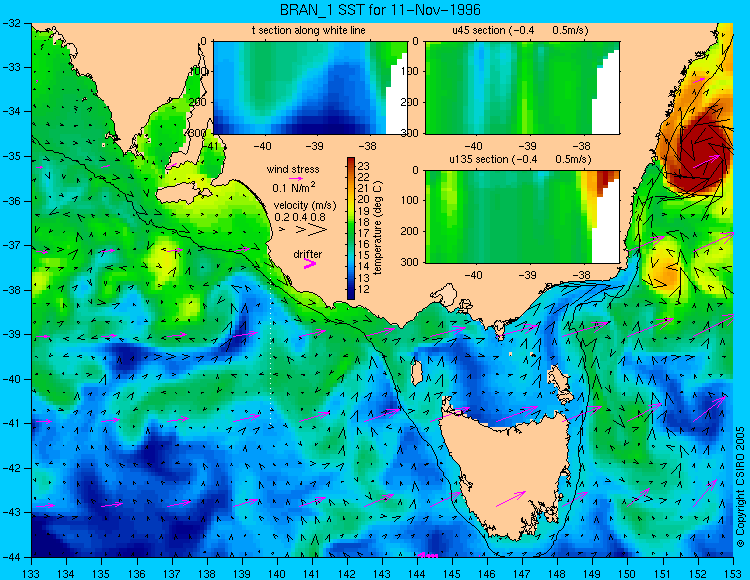
Task: Click latitude axis label -42
Action: [11, 468]
